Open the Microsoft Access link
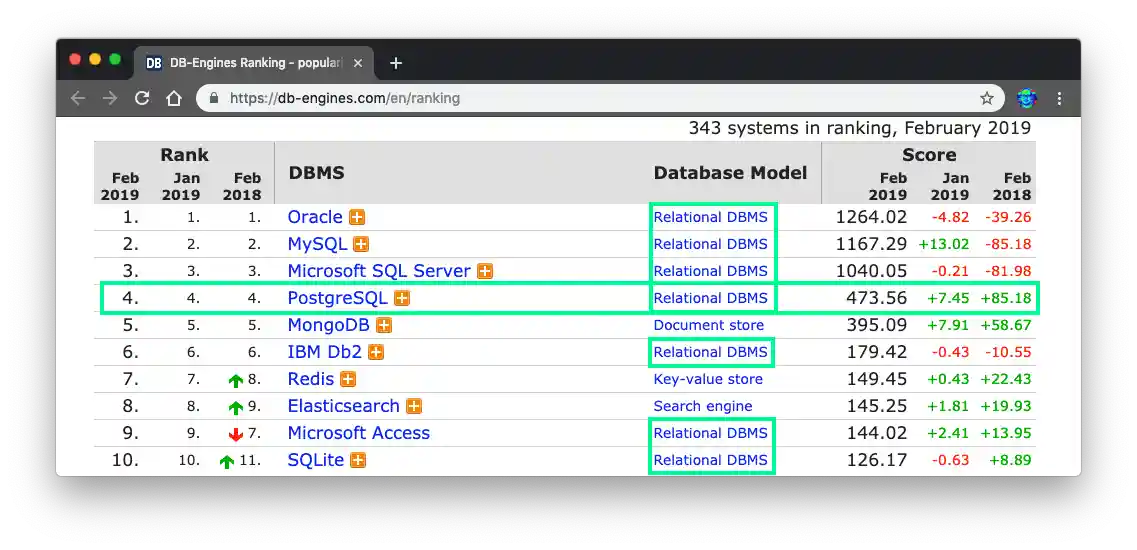 coord(358,433)
